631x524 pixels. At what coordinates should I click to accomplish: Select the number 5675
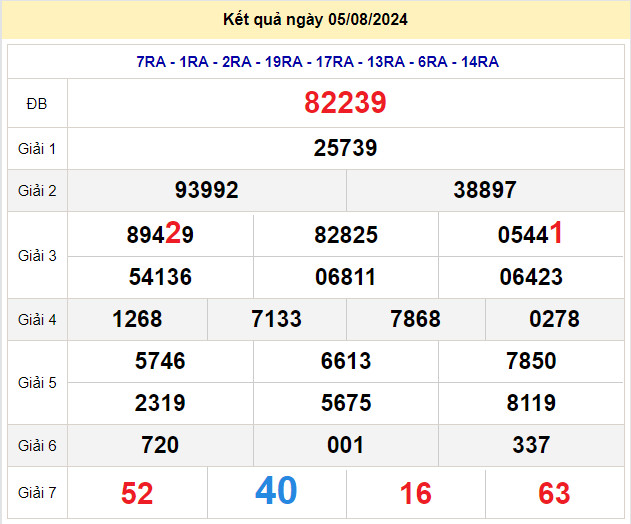pyautogui.click(x=346, y=403)
